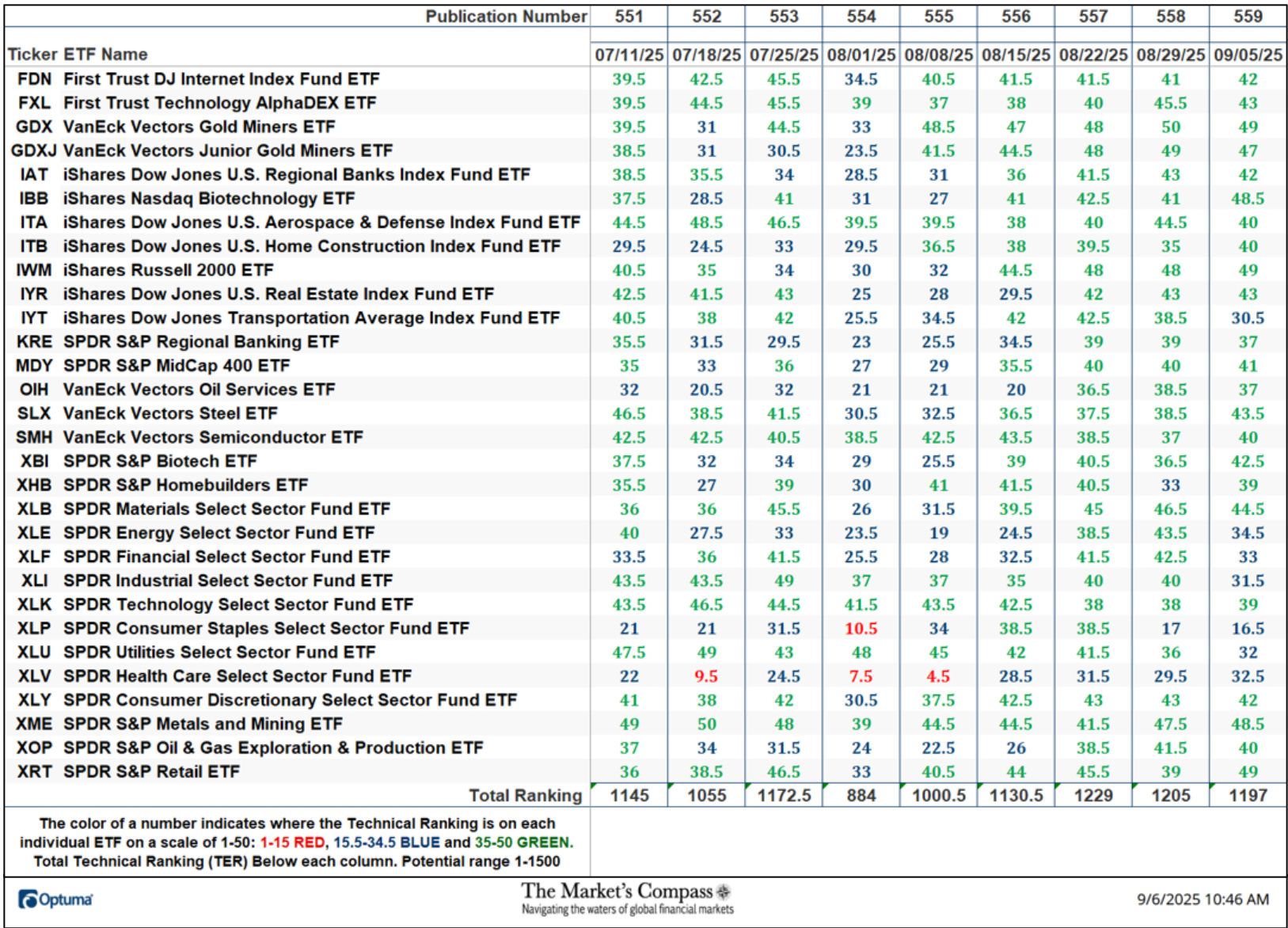
Task: Select the IAT ticker cell
Action: point(34,175)
